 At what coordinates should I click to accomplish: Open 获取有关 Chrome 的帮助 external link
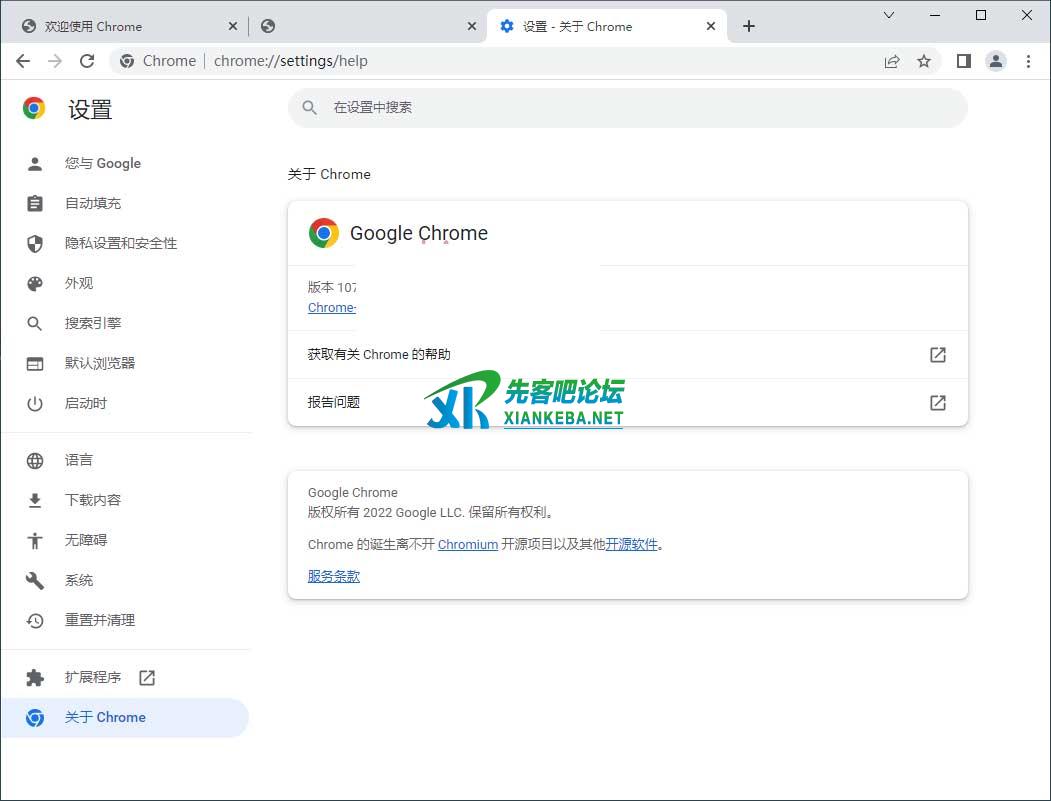(x=937, y=355)
